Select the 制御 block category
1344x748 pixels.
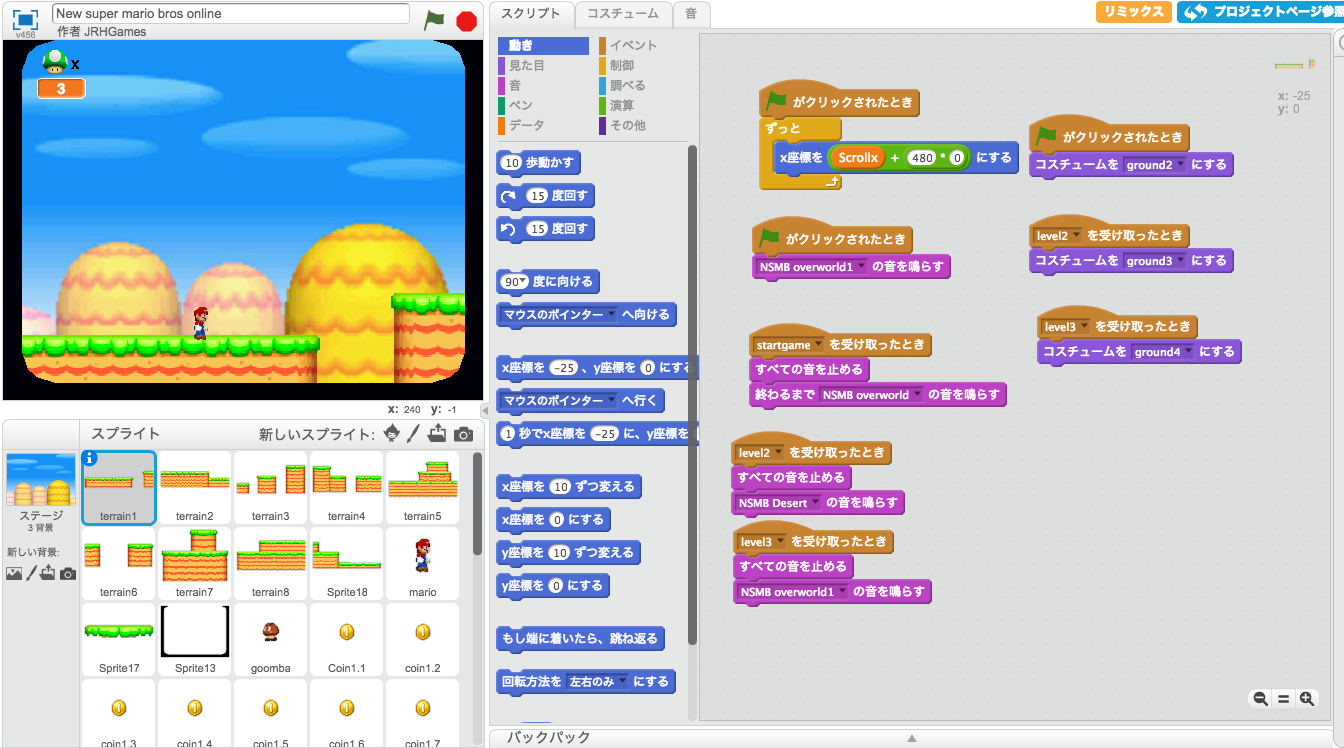pos(643,66)
